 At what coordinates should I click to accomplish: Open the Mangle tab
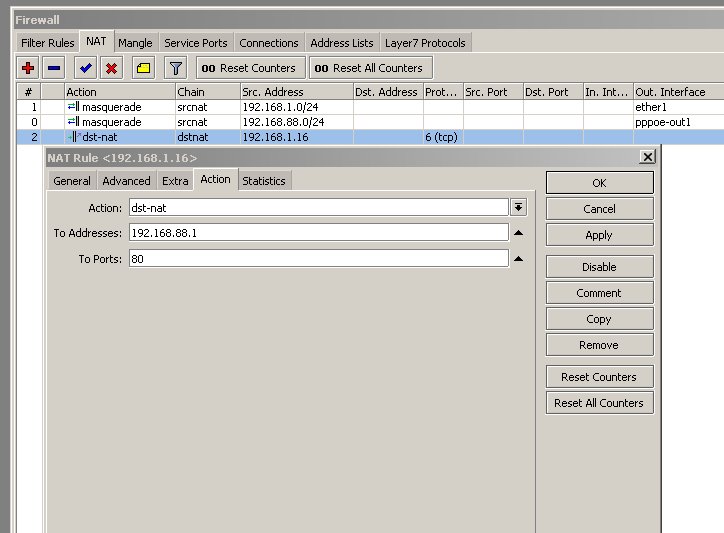click(135, 43)
